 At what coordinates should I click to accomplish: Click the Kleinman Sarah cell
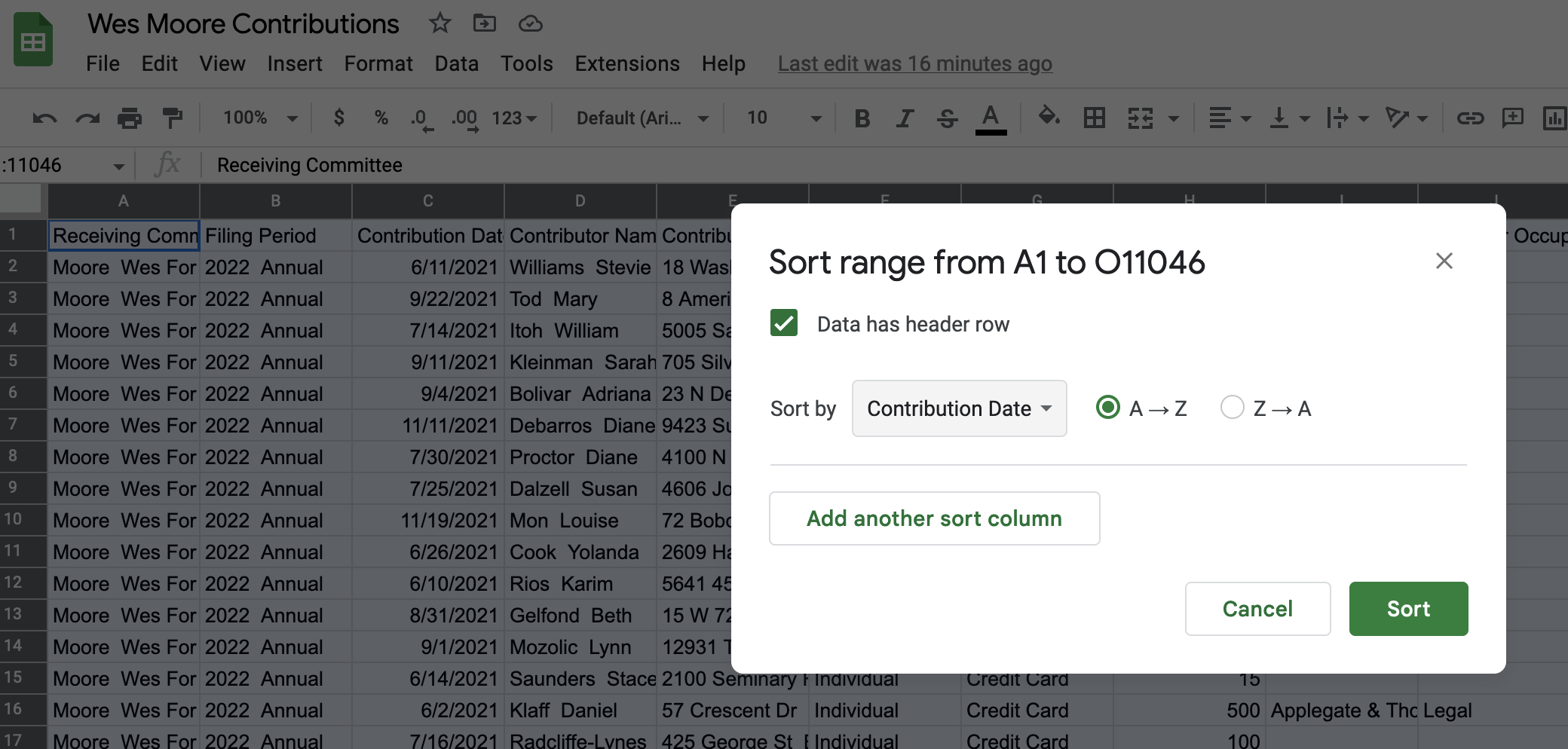click(x=580, y=362)
